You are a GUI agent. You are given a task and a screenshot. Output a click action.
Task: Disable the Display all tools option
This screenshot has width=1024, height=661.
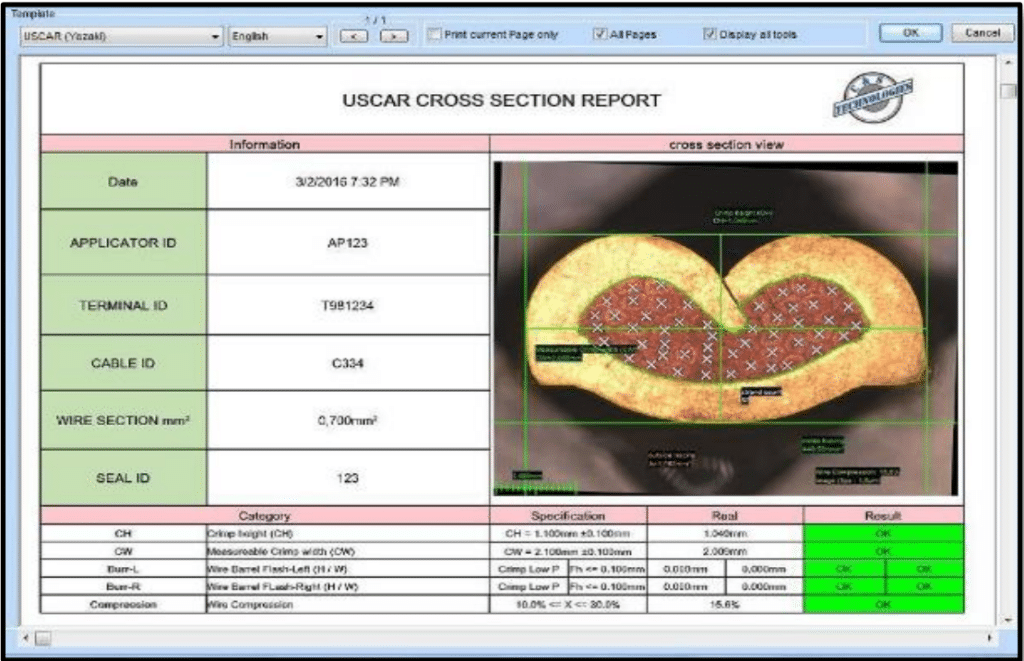pyautogui.click(x=710, y=32)
